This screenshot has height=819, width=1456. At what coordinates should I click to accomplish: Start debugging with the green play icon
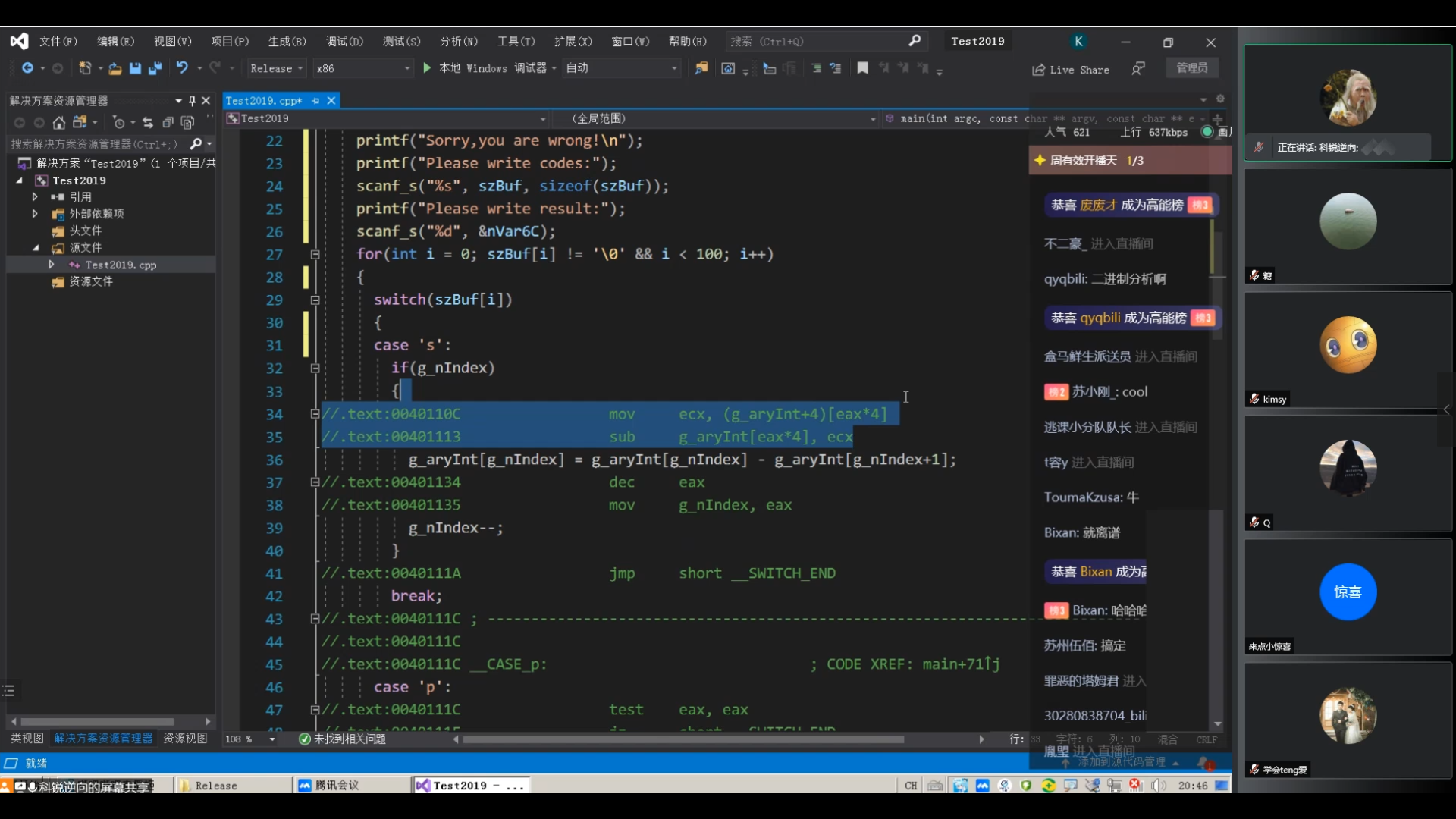(427, 68)
